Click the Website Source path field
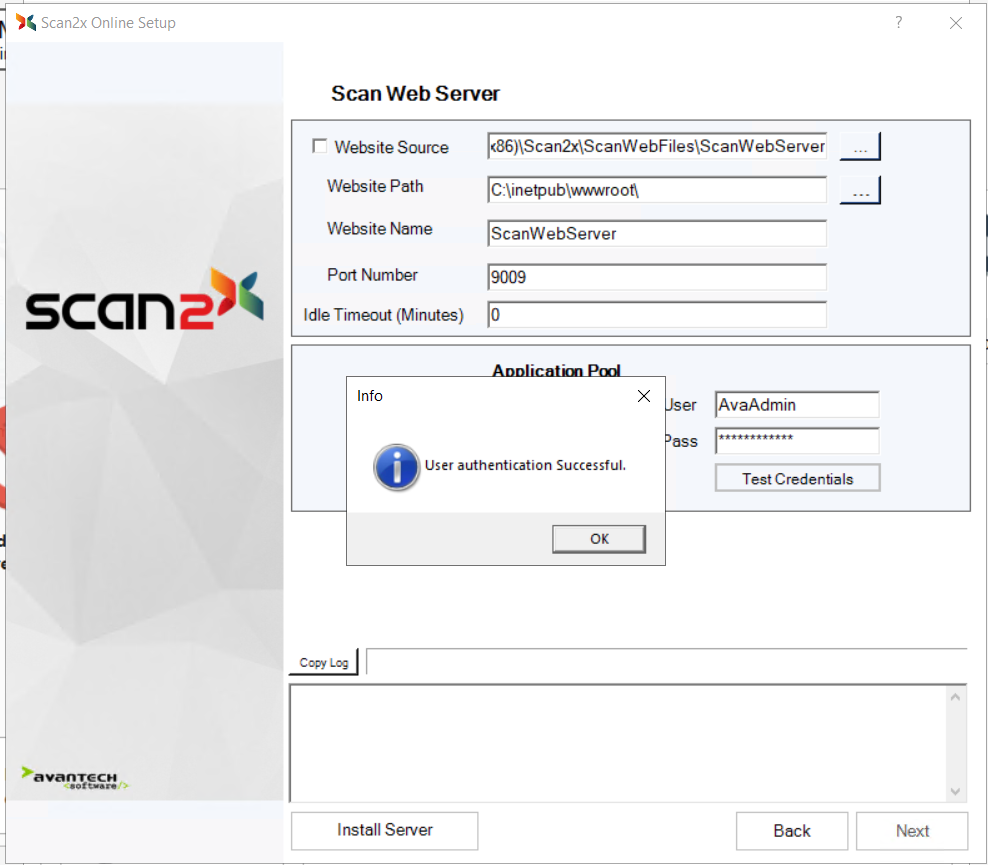988x865 pixels. pos(657,147)
